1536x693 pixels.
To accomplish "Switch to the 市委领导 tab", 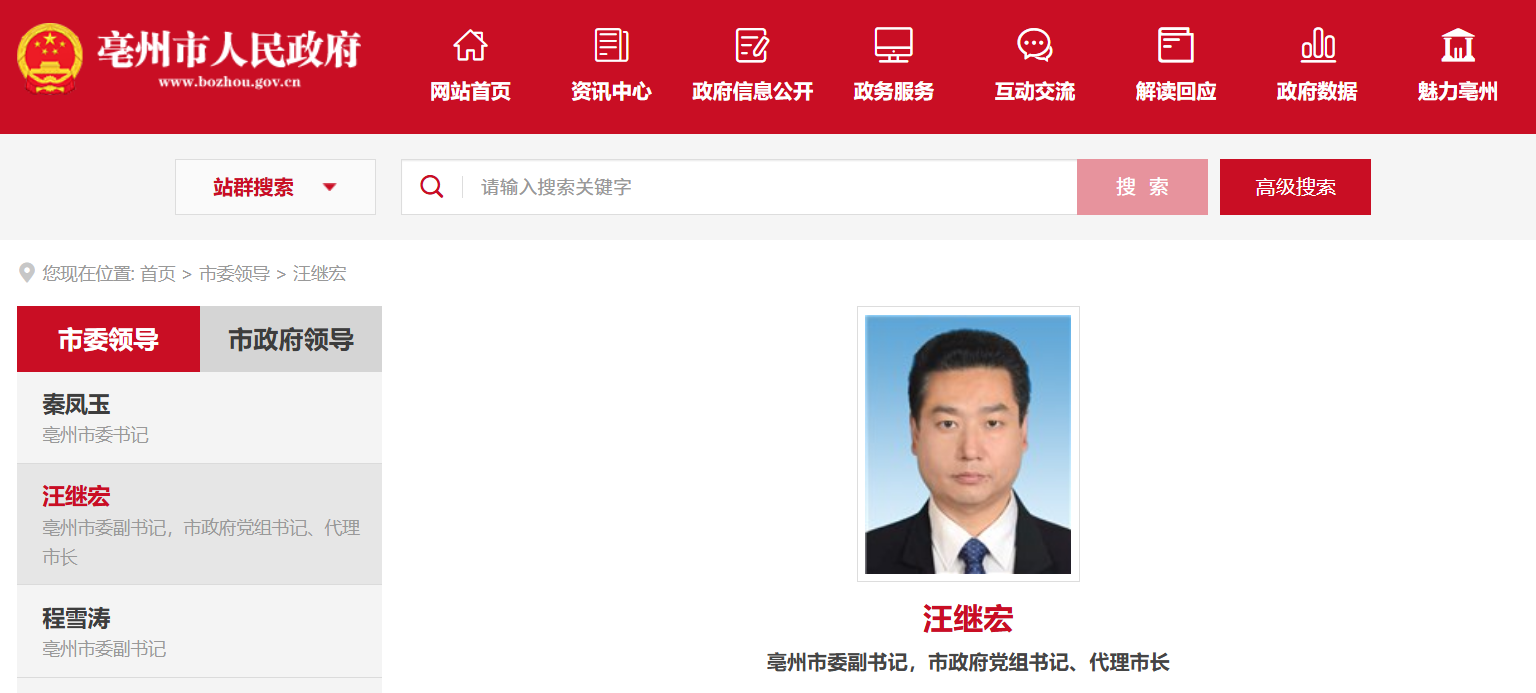I will 108,339.
